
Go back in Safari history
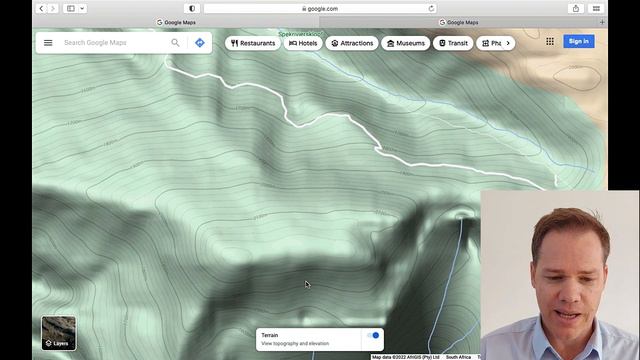click(41, 9)
